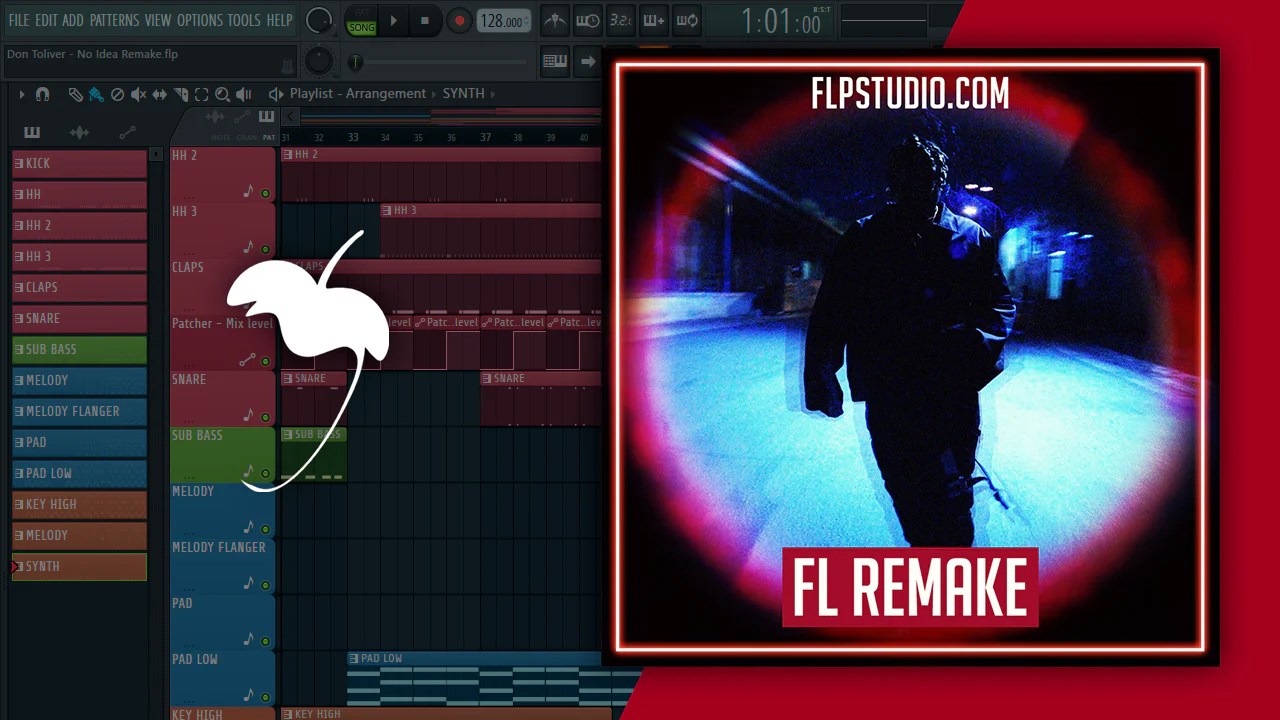Open the EDIT menu
This screenshot has width=1280, height=720.
[x=46, y=20]
